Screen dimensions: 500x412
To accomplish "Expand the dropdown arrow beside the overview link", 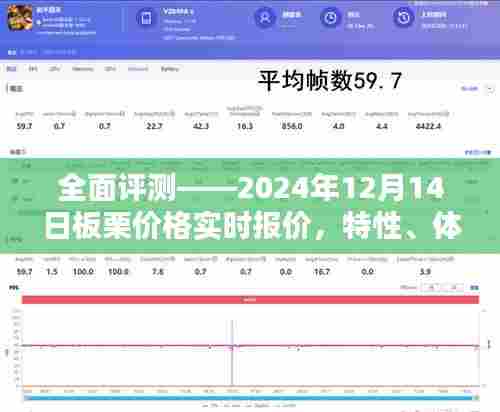I will pos(490,89).
